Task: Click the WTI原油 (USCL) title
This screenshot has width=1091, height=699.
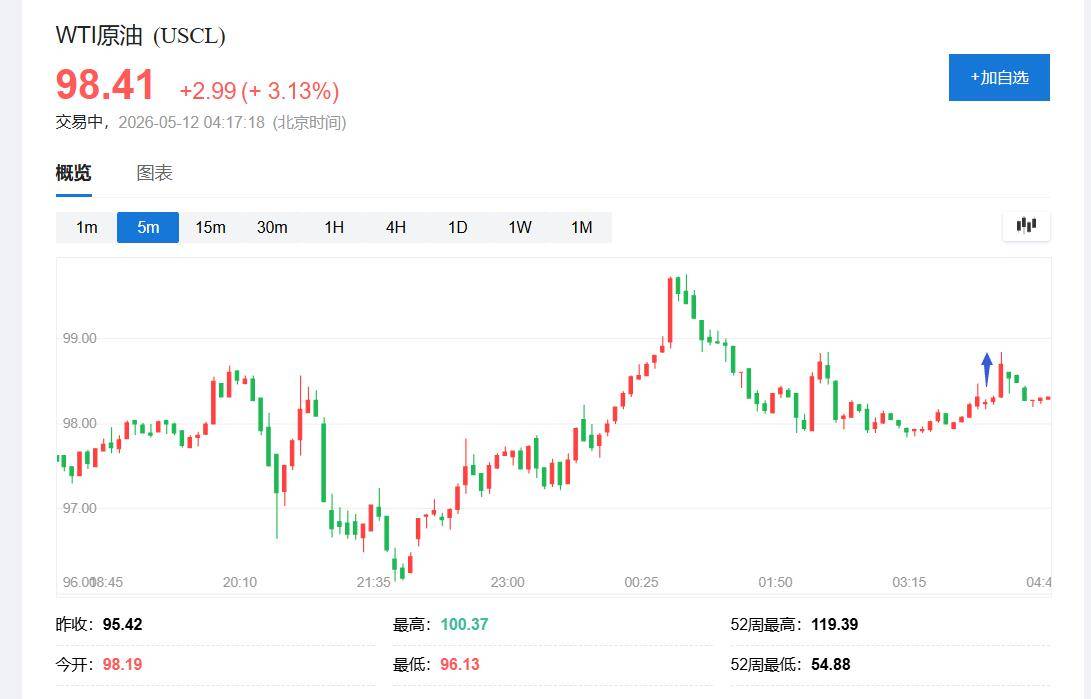Action: (141, 35)
